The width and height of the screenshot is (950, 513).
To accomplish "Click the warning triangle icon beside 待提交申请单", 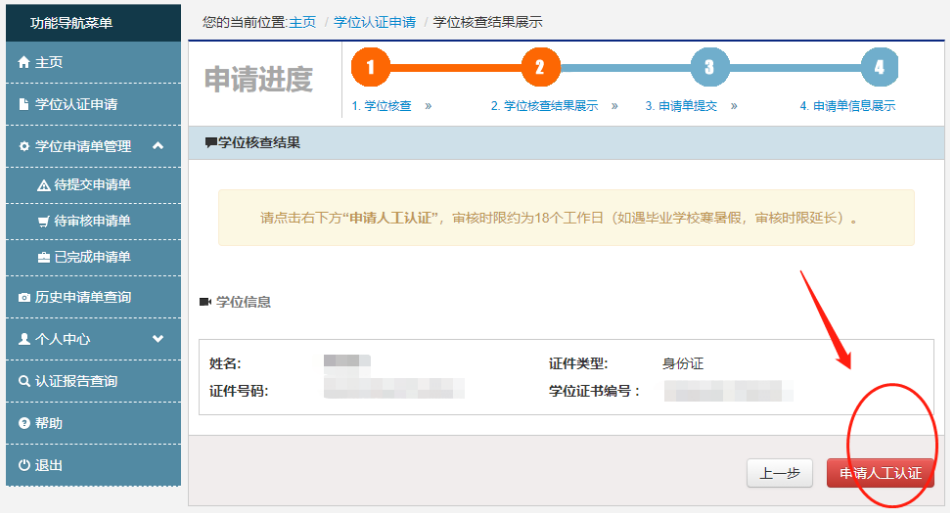I will pos(43,185).
